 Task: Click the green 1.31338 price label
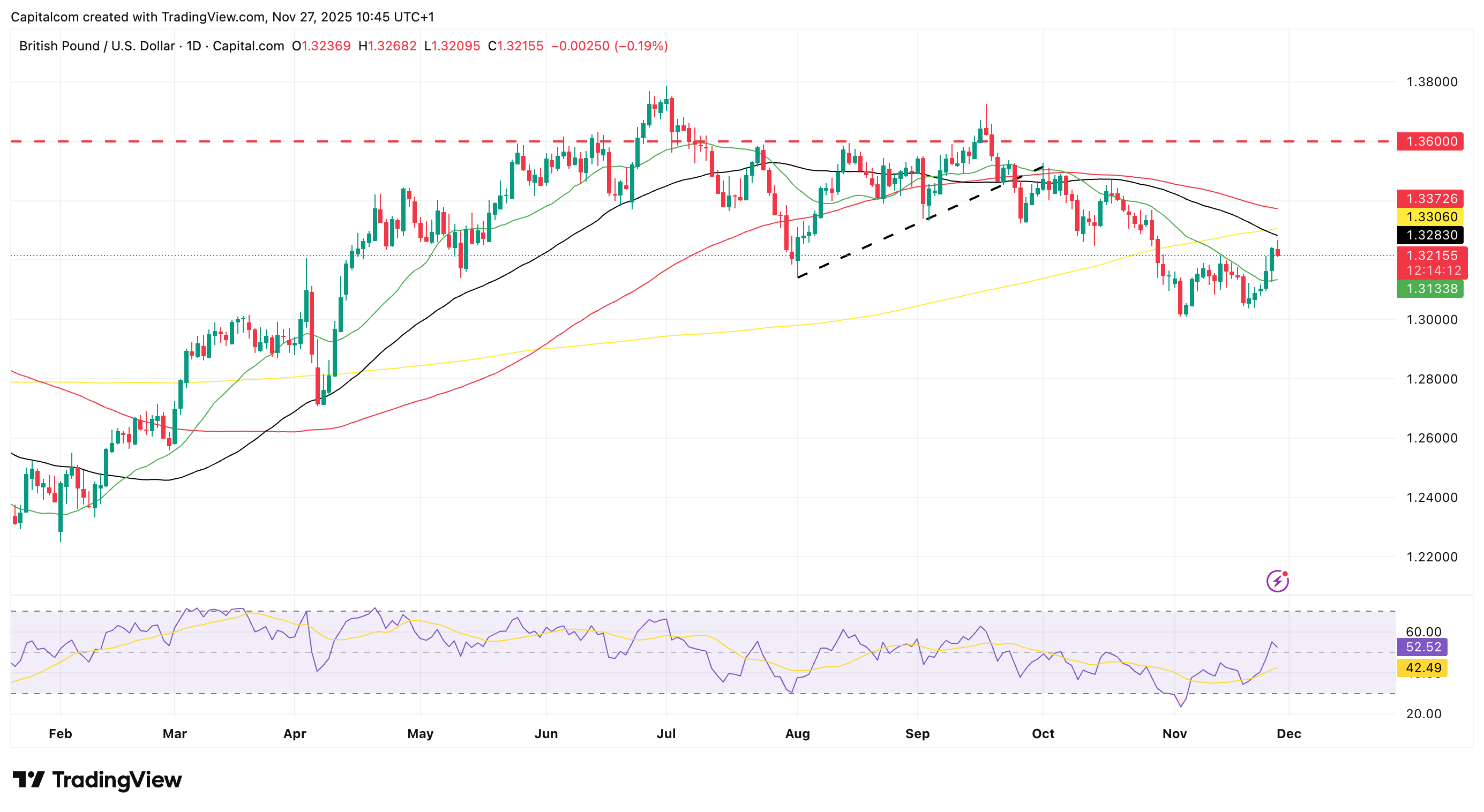(1431, 289)
